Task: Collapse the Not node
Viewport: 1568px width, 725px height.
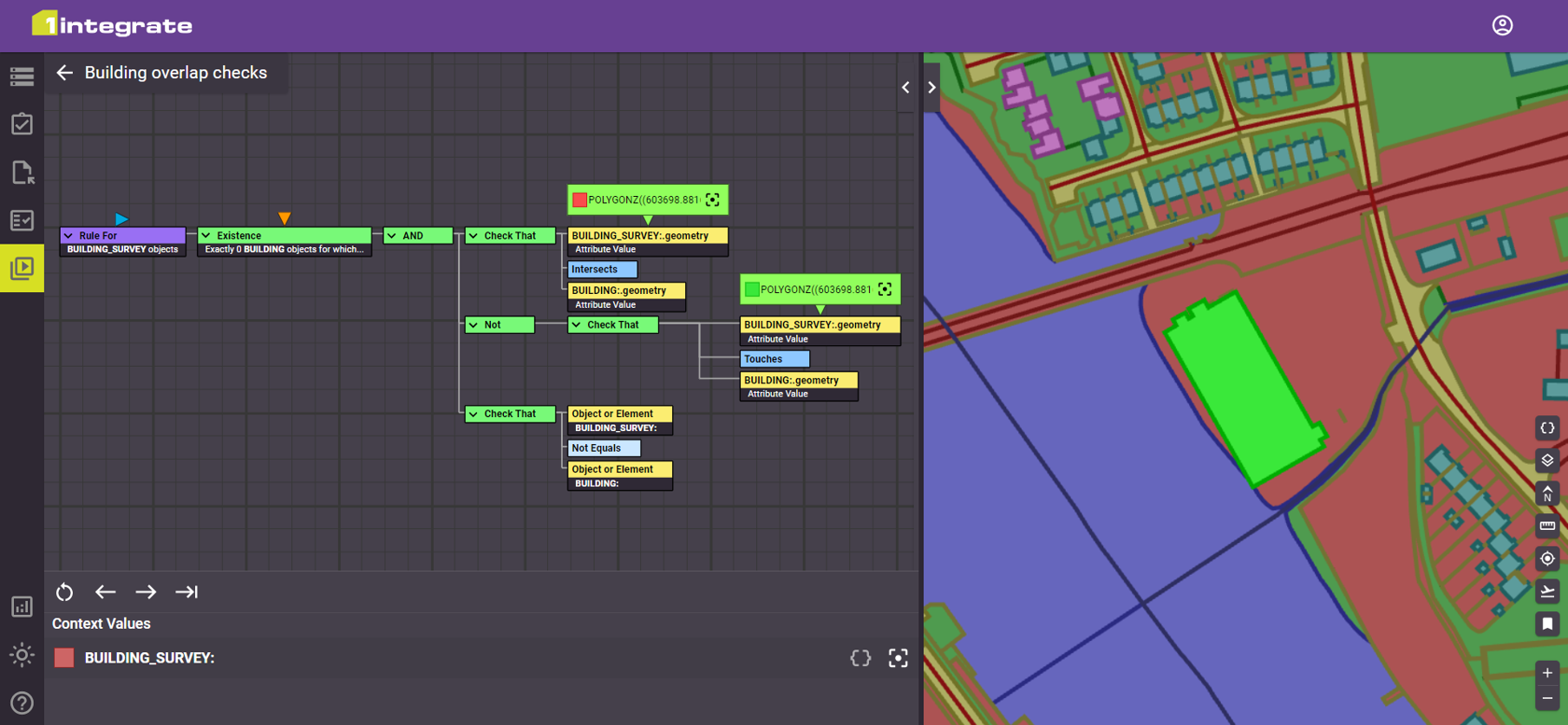Action: pos(473,325)
